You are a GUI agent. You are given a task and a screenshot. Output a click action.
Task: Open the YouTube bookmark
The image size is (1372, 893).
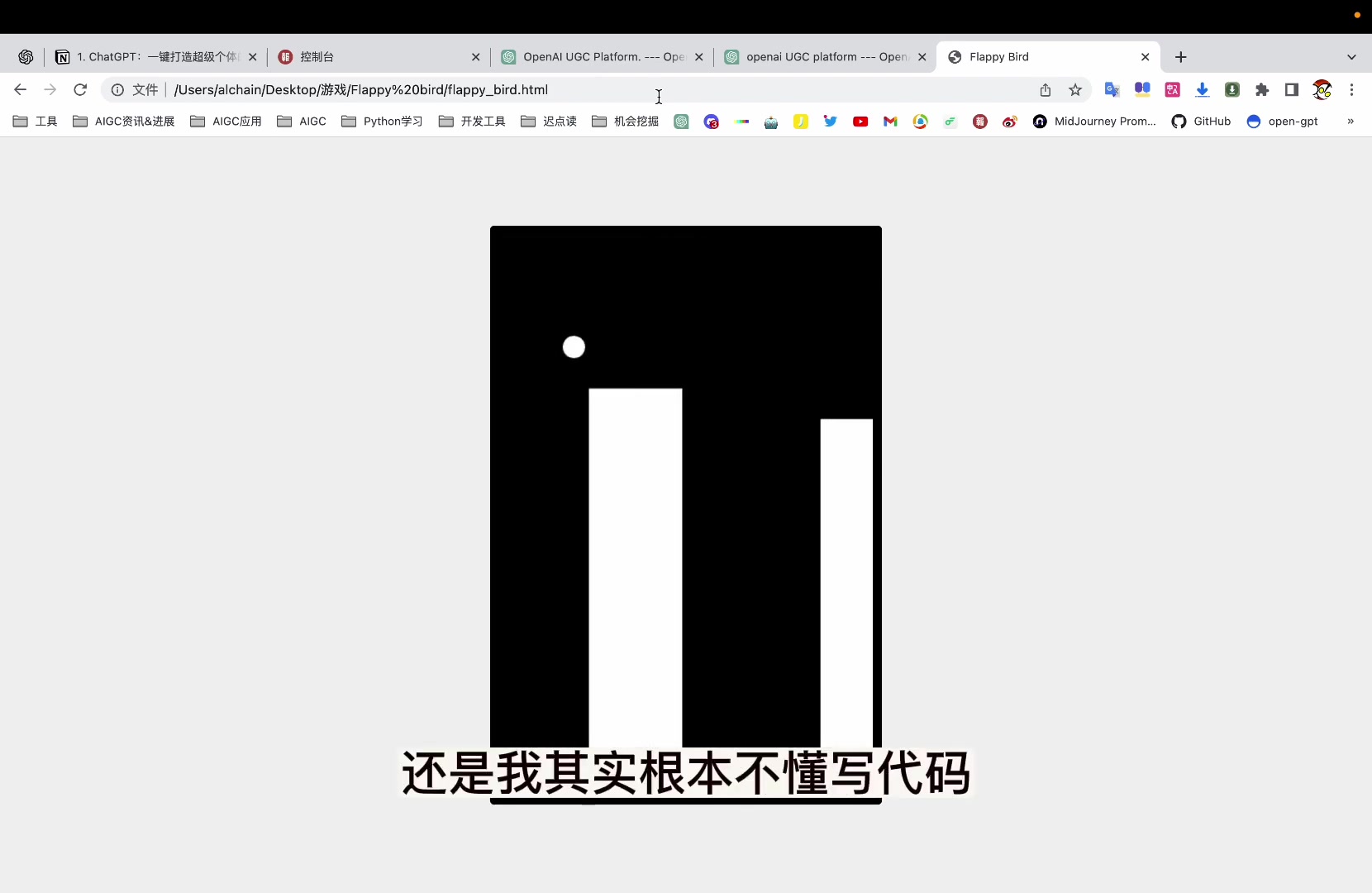[860, 122]
